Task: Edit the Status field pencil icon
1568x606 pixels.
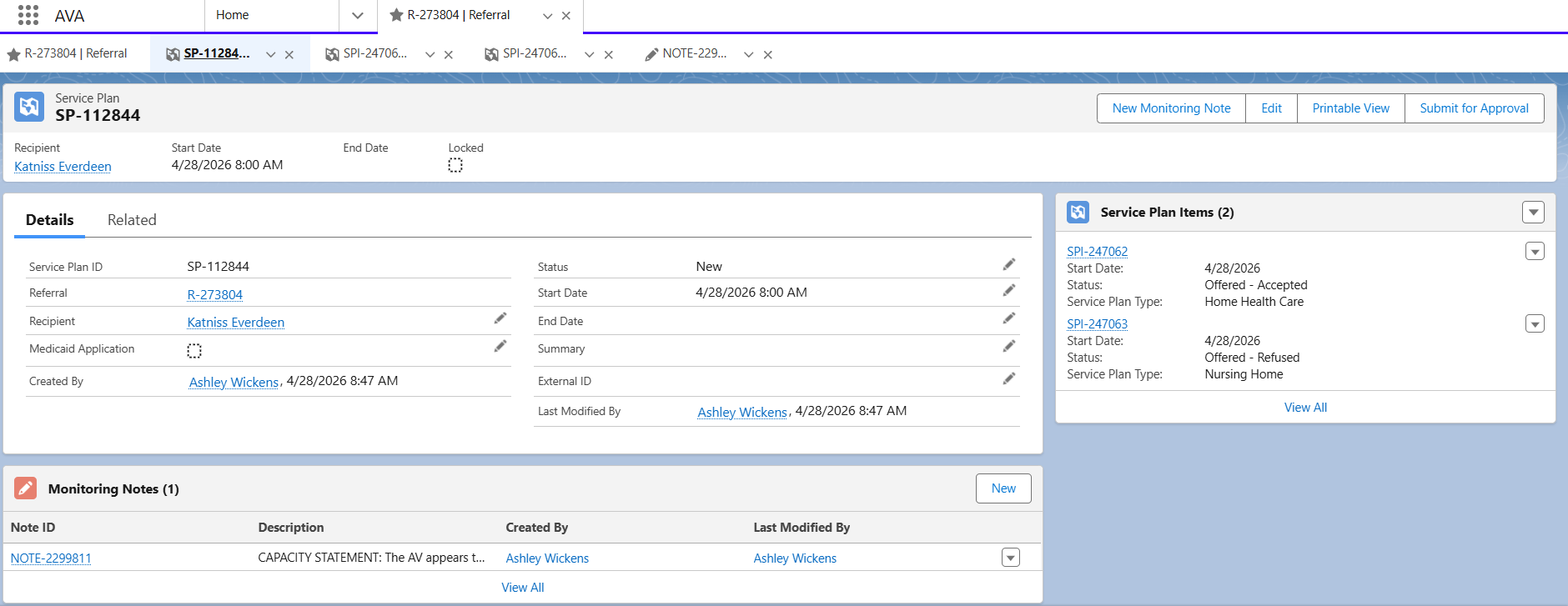Action: [1009, 264]
